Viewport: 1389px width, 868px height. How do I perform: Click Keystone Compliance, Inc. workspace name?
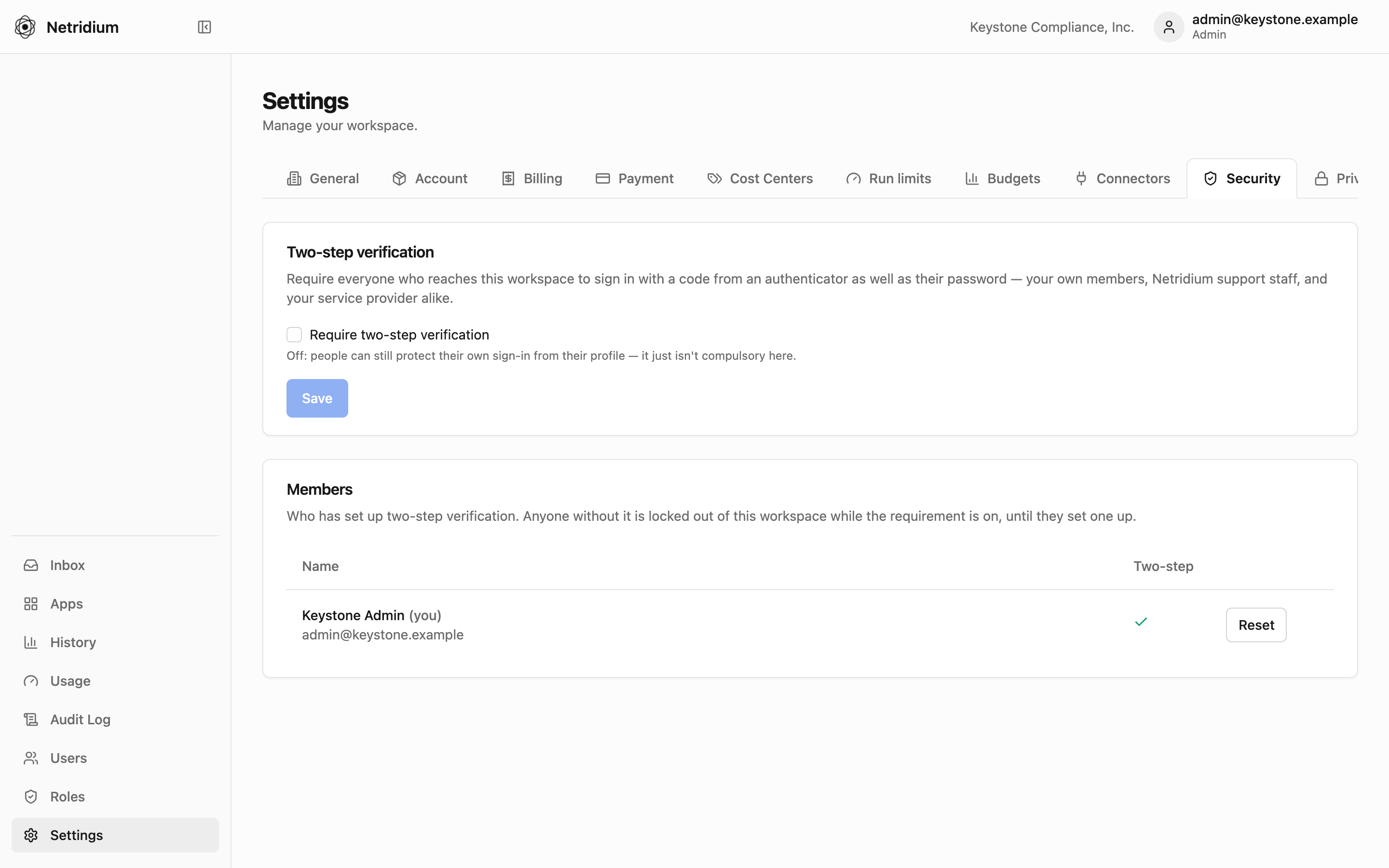pyautogui.click(x=1051, y=27)
